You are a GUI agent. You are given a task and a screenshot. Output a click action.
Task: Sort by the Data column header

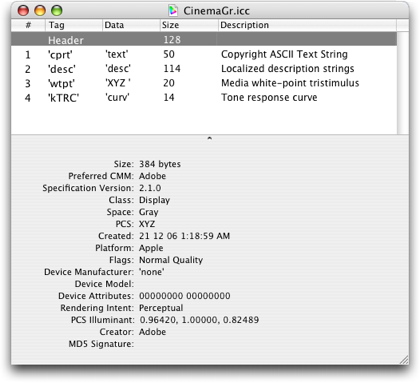click(x=131, y=25)
